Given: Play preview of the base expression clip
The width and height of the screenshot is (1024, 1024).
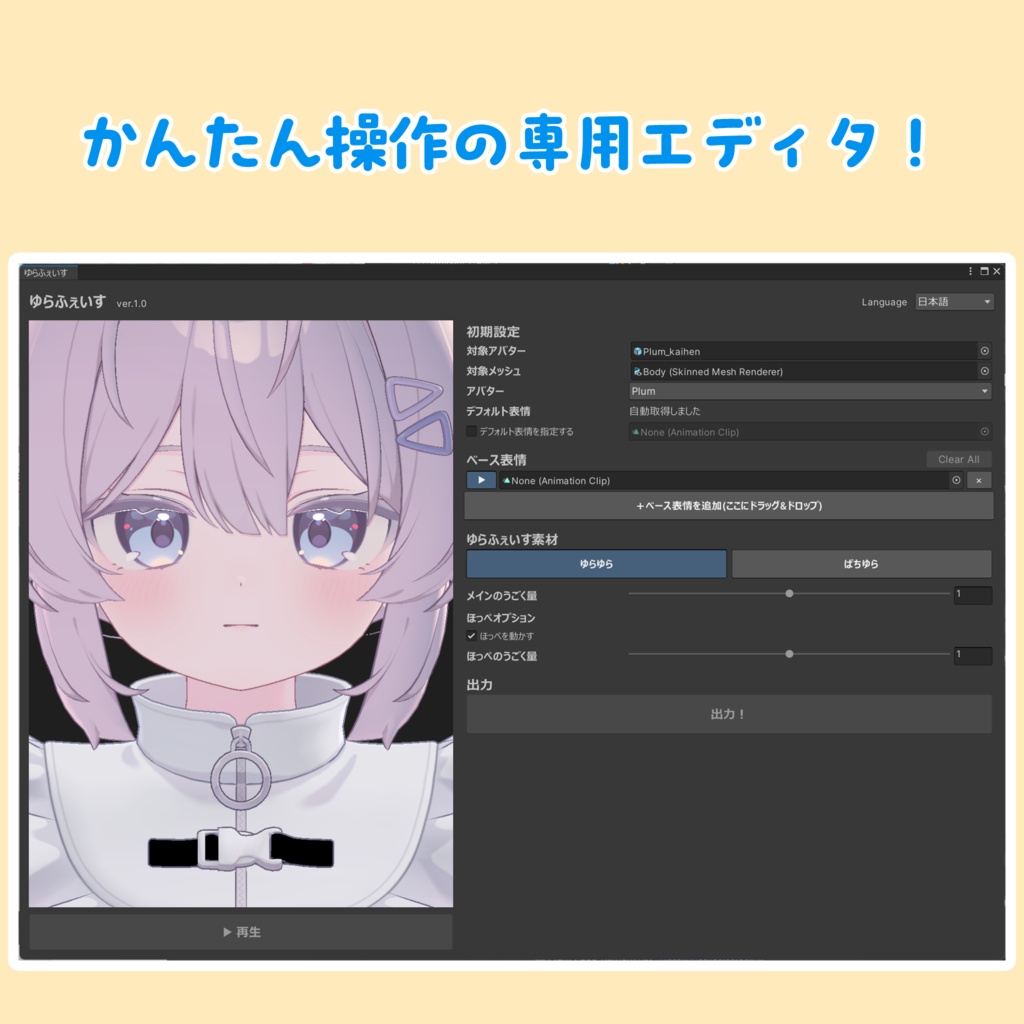Looking at the screenshot, I should [481, 480].
